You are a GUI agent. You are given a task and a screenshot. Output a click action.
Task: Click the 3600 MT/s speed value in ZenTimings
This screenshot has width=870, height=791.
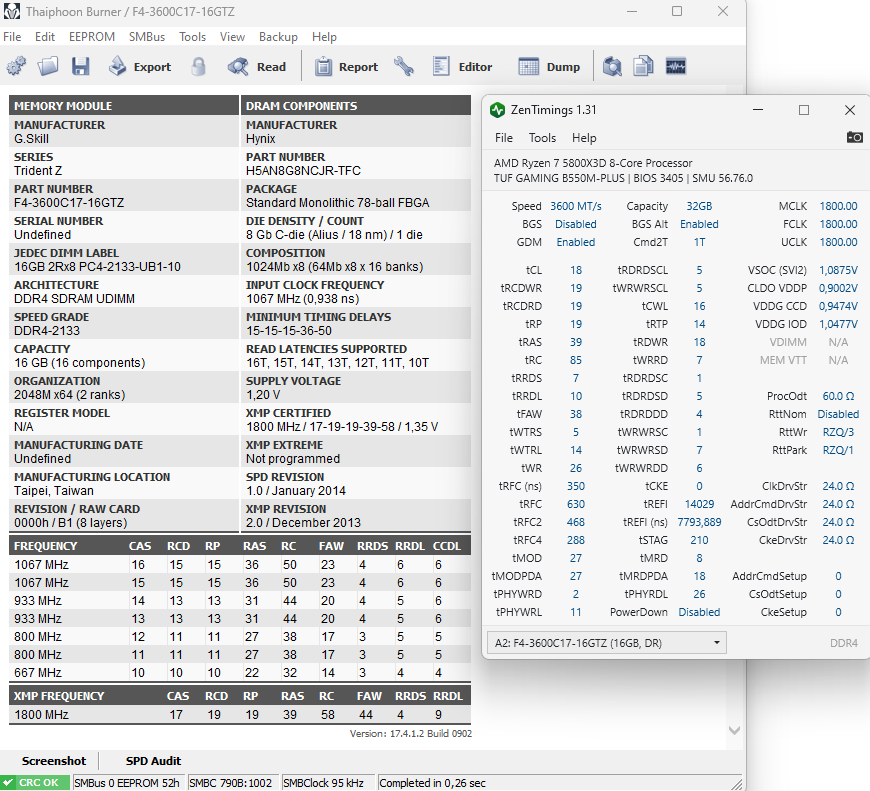(575, 206)
